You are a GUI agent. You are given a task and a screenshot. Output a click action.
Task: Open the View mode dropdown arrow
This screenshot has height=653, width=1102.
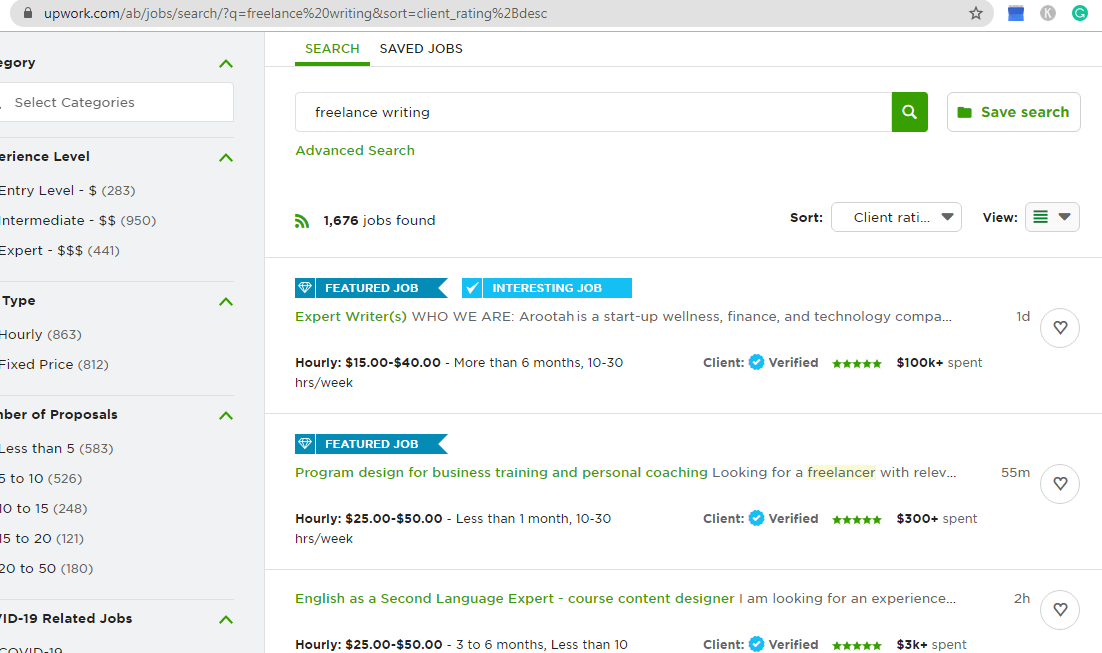(1065, 217)
